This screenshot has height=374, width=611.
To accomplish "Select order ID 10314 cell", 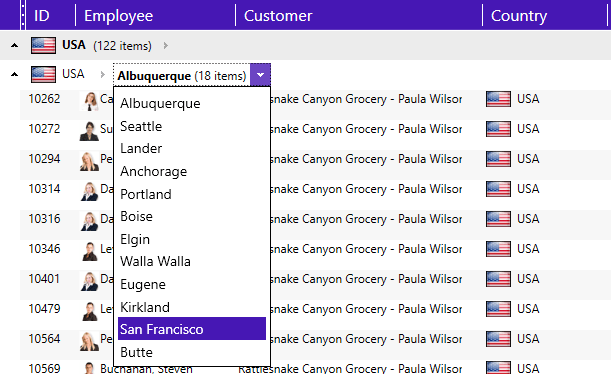I will (x=44, y=189).
